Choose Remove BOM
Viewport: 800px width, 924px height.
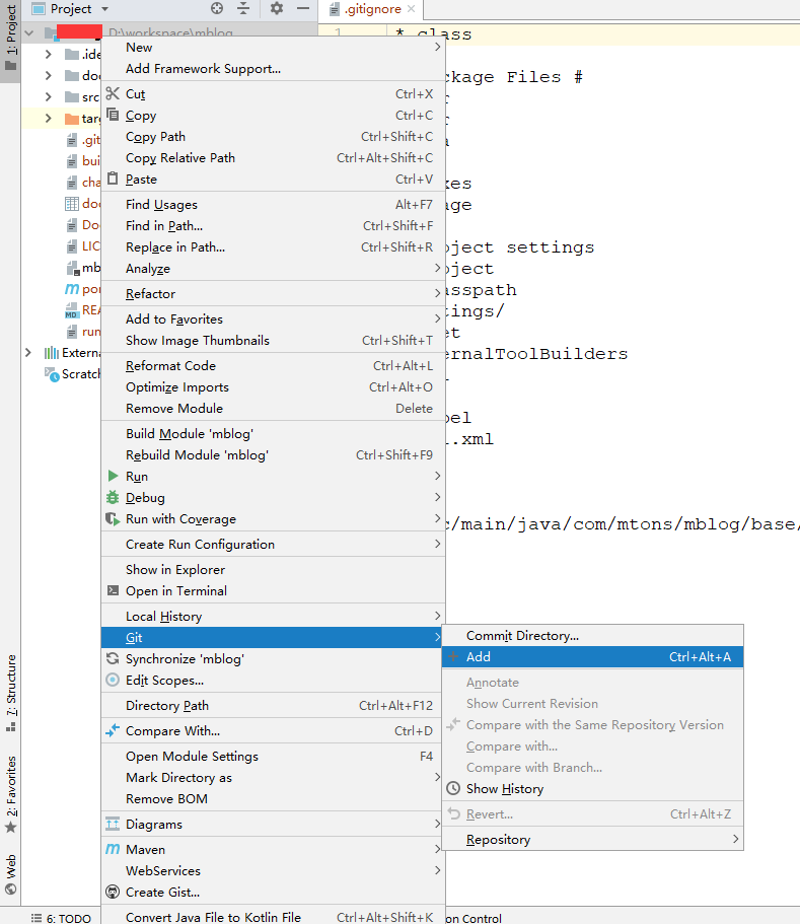pyautogui.click(x=273, y=798)
